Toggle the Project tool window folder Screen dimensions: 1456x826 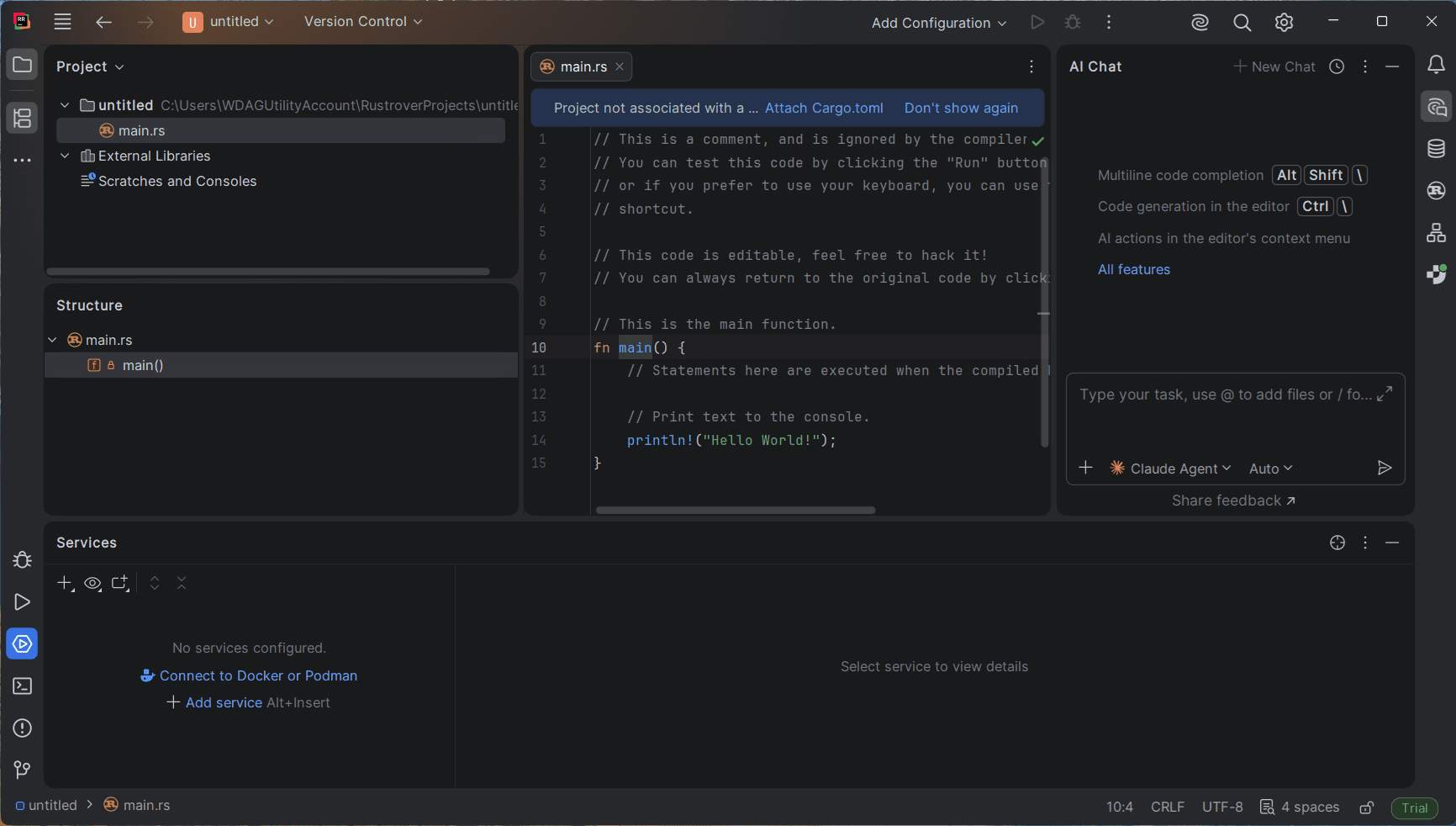(x=23, y=65)
